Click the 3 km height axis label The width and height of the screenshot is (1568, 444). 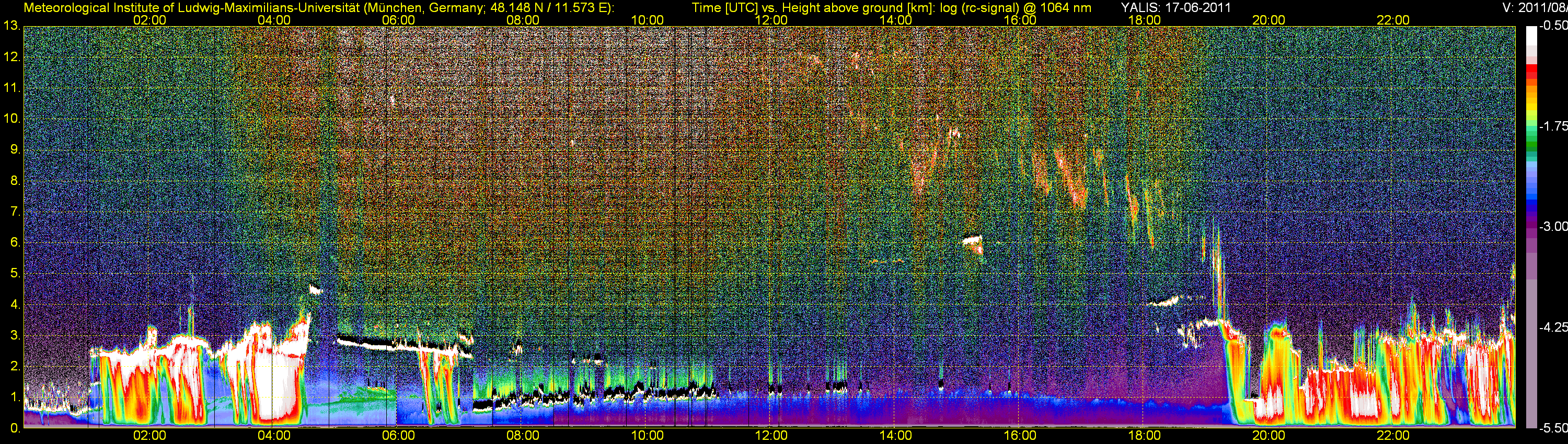coord(15,336)
